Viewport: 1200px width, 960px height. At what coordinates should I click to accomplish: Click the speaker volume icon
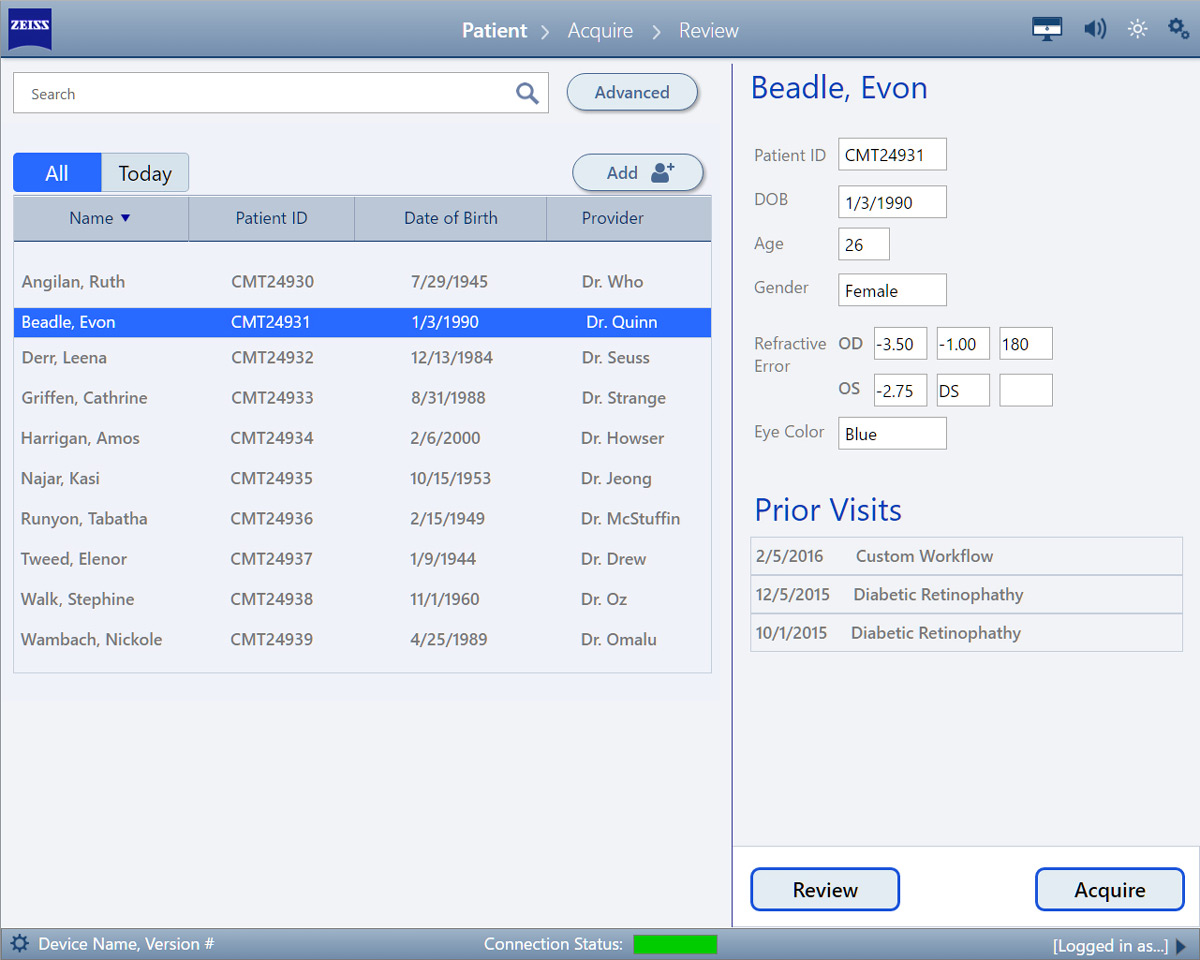coord(1095,29)
